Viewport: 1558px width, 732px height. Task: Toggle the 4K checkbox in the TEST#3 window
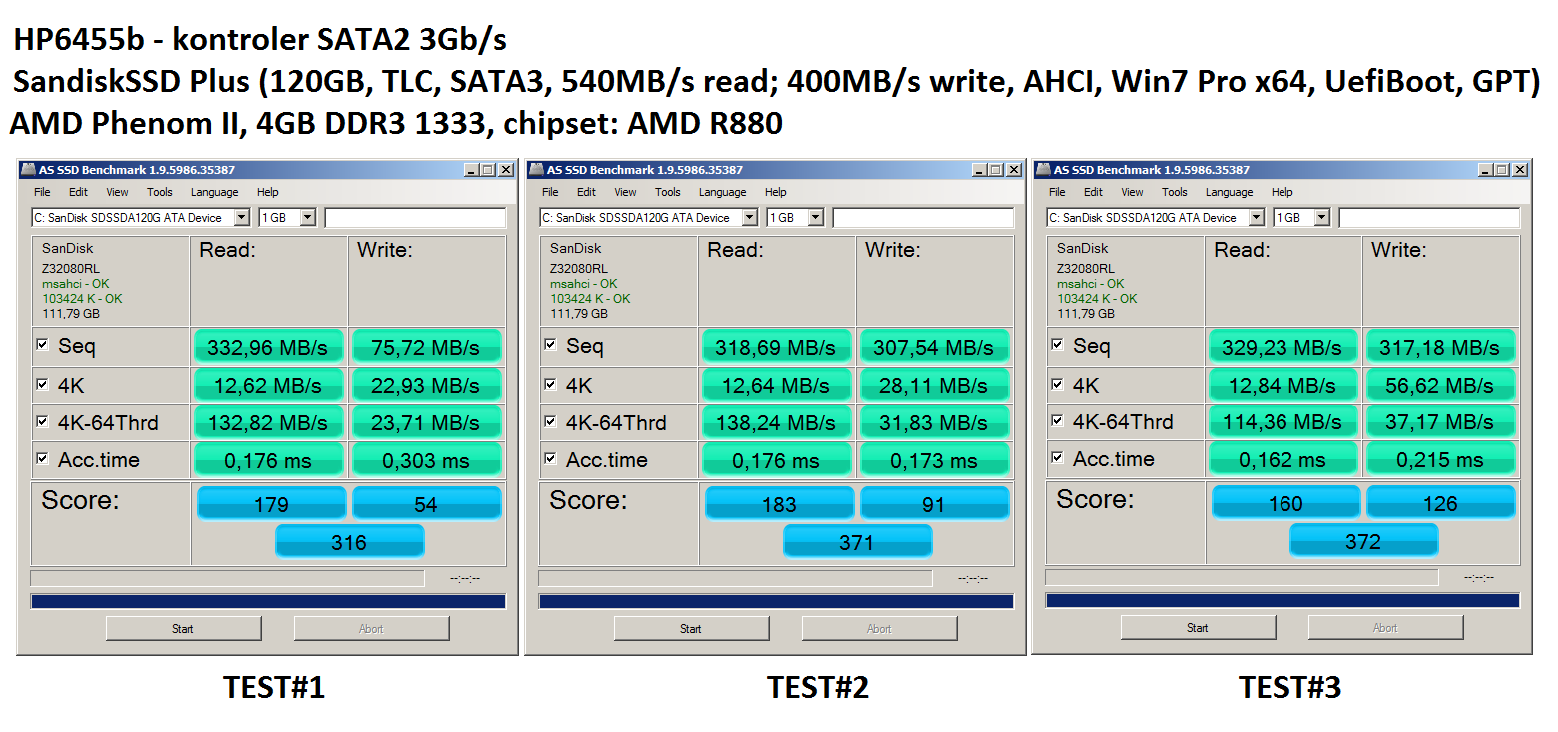tap(1057, 383)
